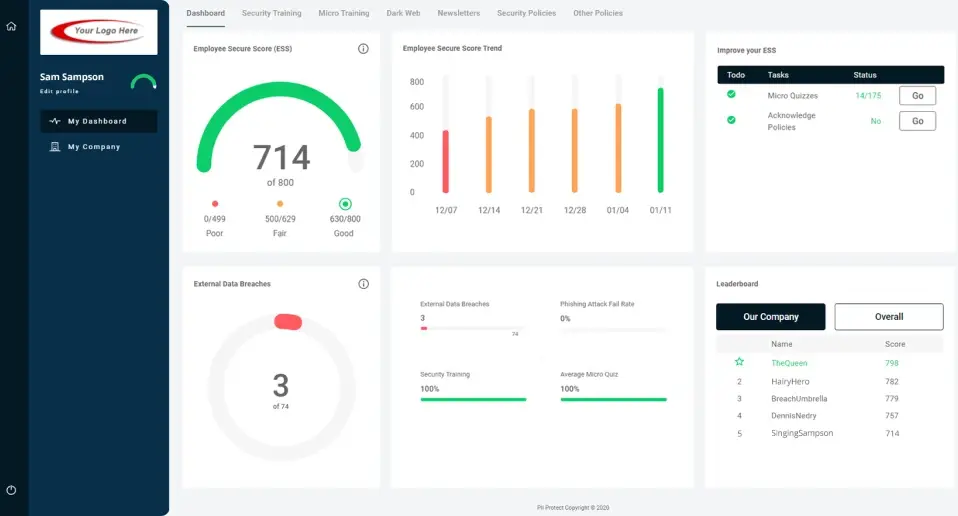Click the My Dashboard pulse icon

(54, 121)
